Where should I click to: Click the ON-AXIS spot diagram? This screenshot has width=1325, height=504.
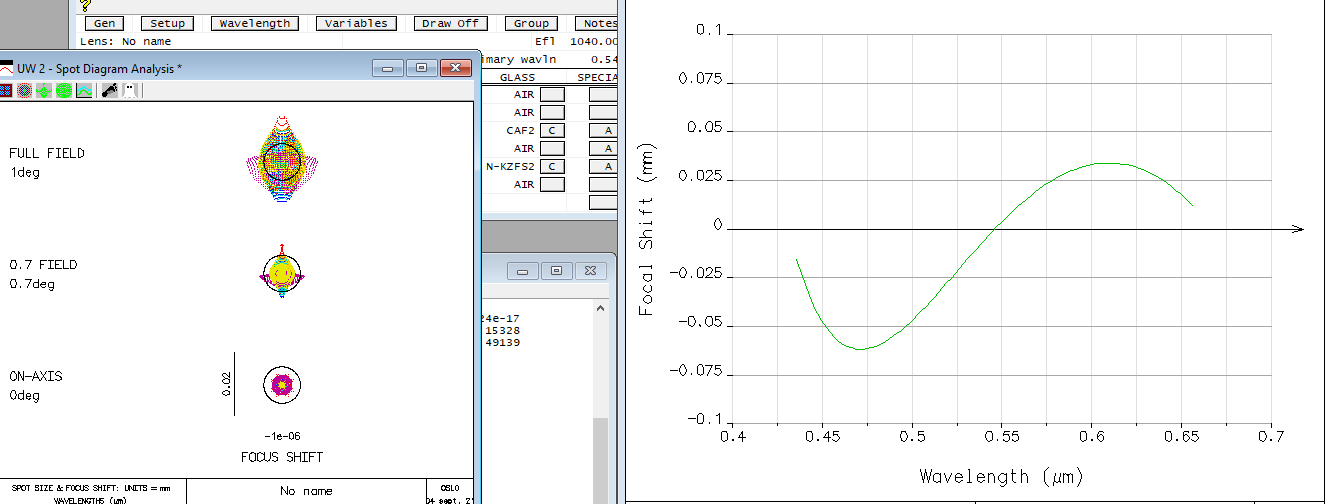282,384
